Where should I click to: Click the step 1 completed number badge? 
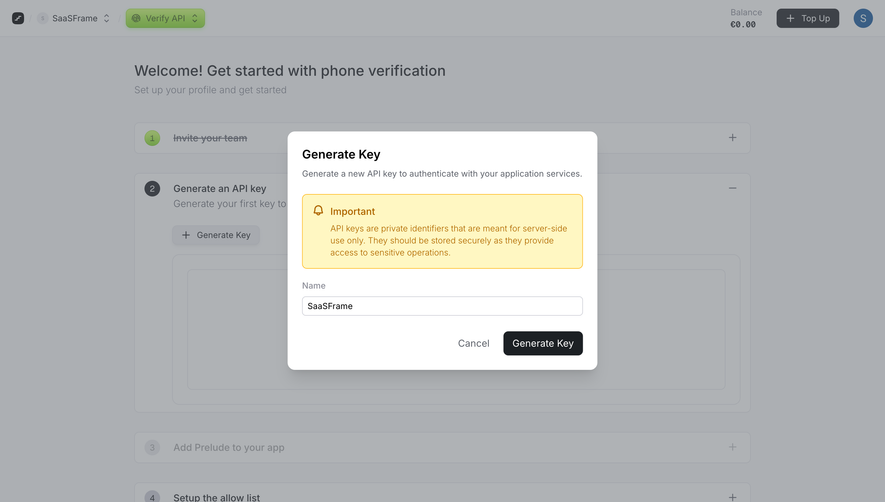[152, 138]
